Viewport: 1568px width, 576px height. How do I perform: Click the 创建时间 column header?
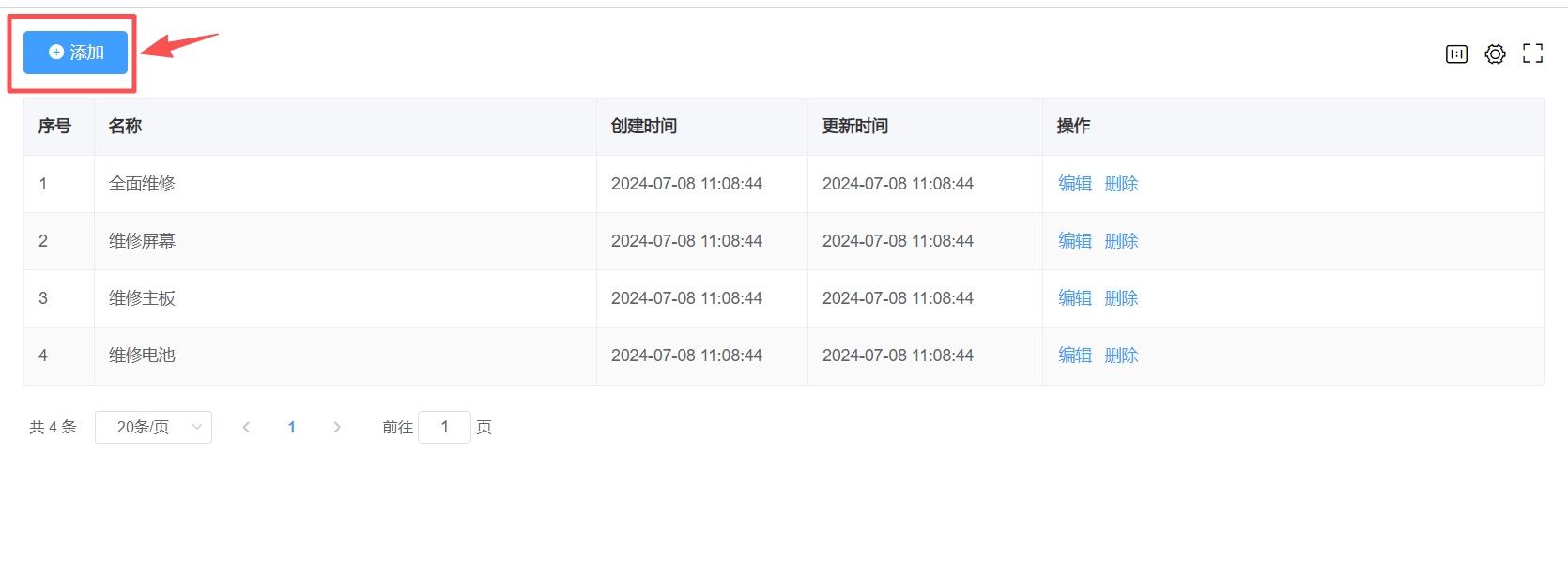pyautogui.click(x=644, y=127)
